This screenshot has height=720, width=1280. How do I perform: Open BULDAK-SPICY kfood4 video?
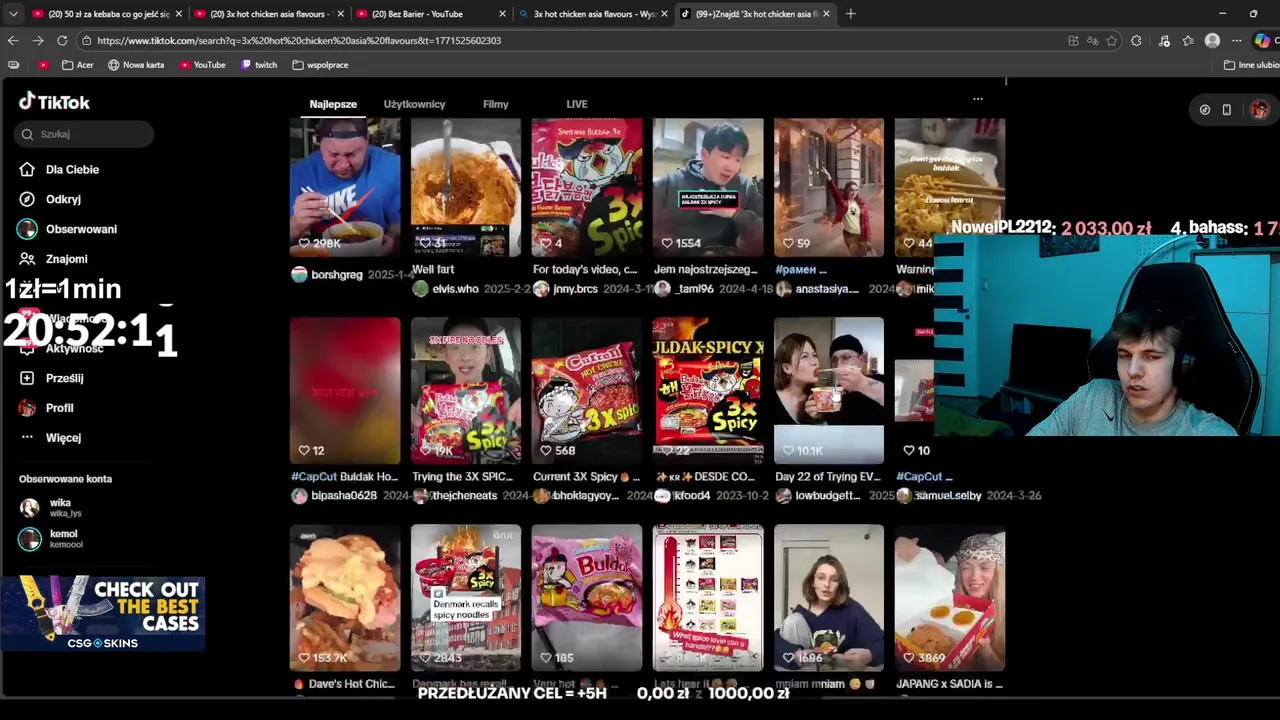(x=708, y=391)
